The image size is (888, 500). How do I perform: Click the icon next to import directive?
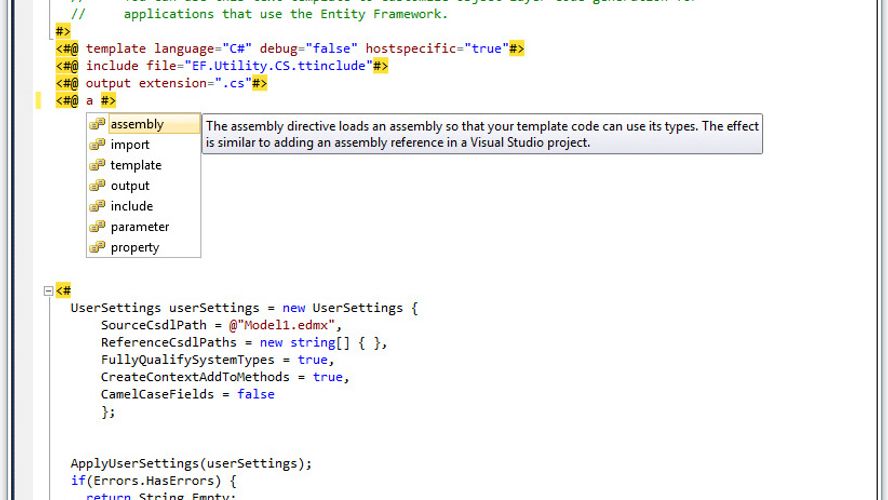(x=97, y=145)
